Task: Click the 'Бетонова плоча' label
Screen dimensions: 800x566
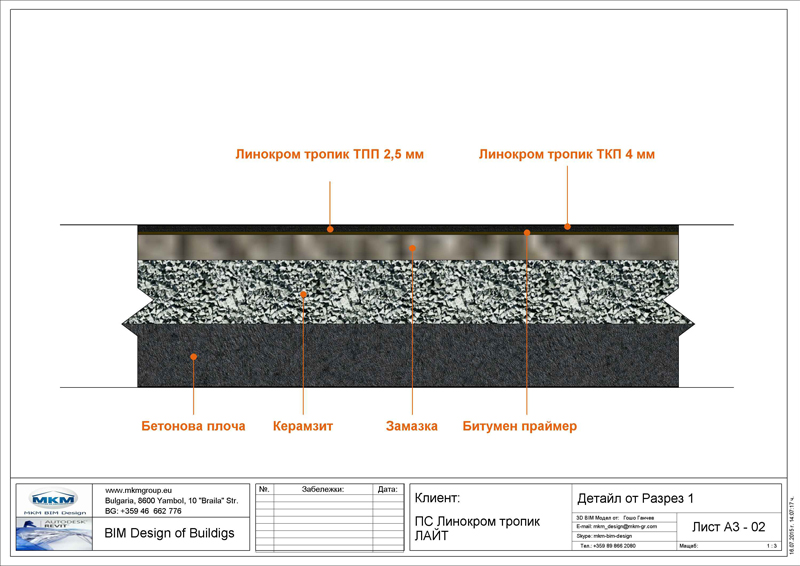Action: [x=193, y=426]
